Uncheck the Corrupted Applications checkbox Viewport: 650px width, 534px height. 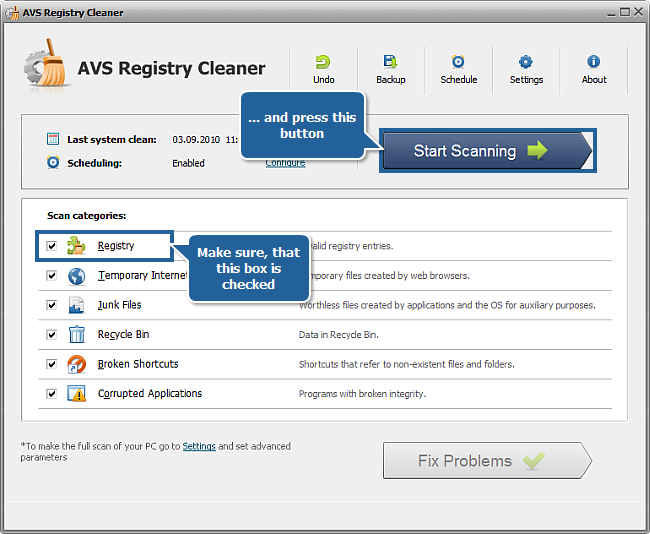(x=52, y=394)
